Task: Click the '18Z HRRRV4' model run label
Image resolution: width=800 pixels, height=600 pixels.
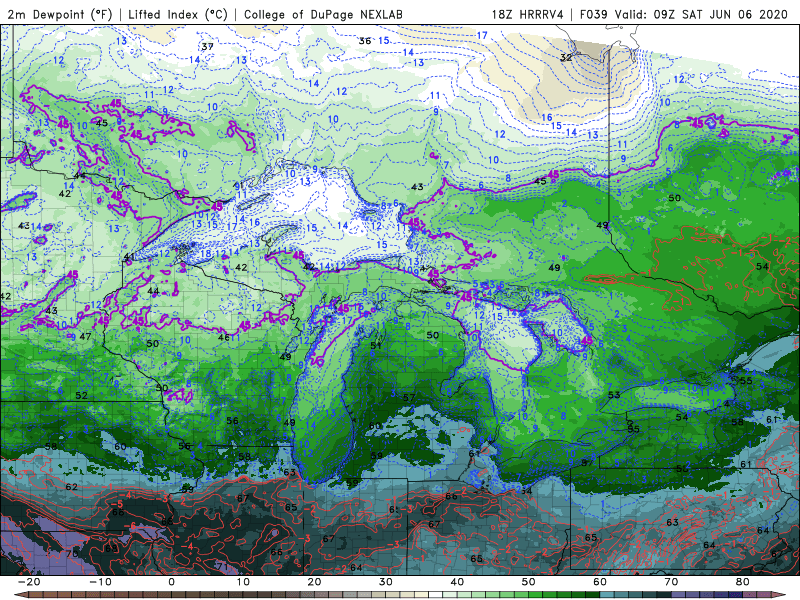Action: coord(528,14)
